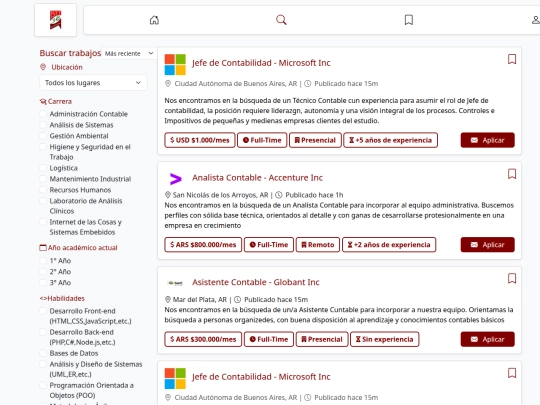
Task: Click the Globant logo
Action: [175, 283]
